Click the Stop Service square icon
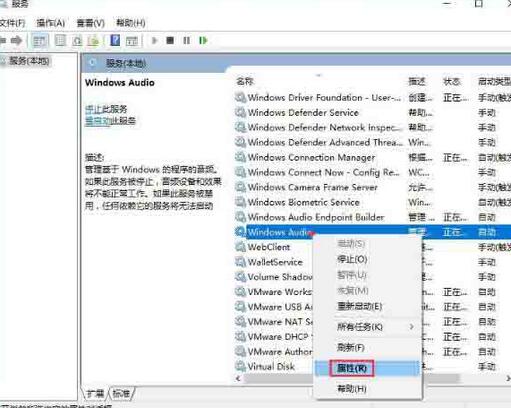The height and width of the screenshot is (408, 511). 170,41
